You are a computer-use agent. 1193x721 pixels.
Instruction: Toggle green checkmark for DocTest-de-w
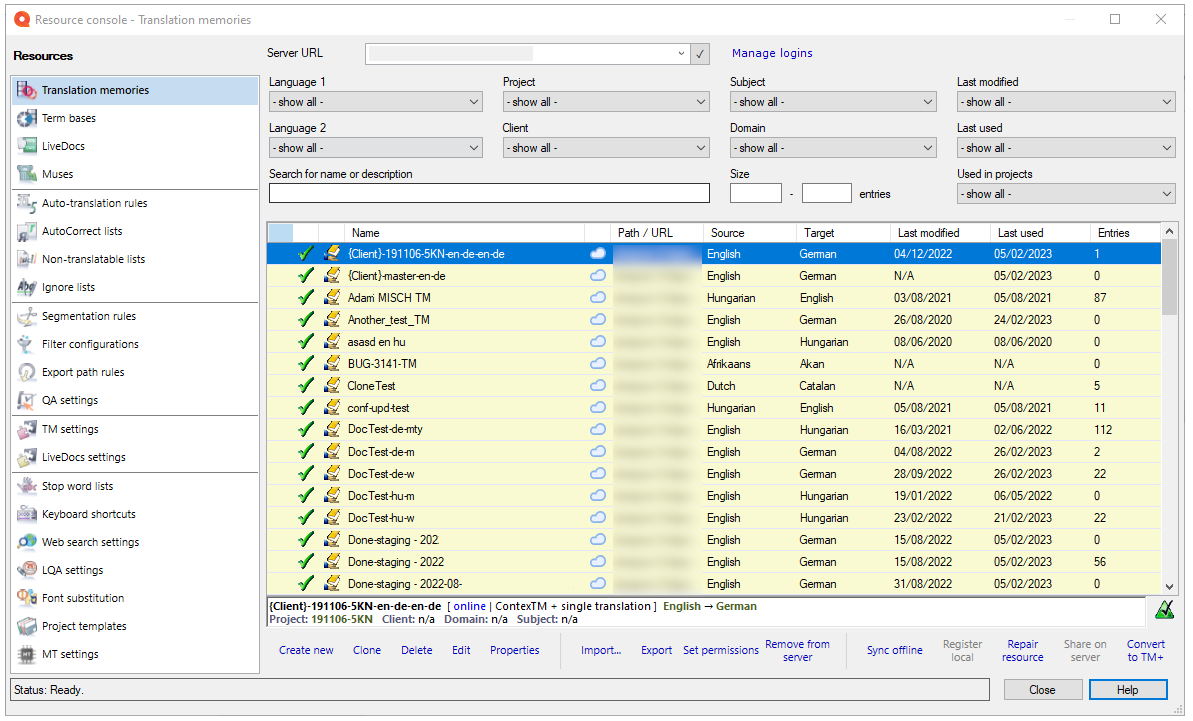click(306, 474)
